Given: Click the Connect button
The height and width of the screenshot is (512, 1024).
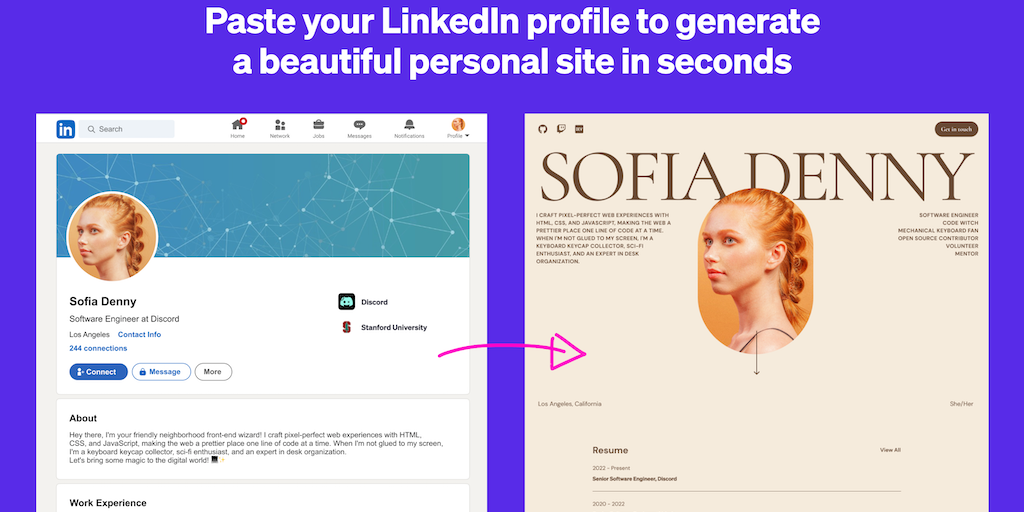Looking at the screenshot, I should 98,372.
